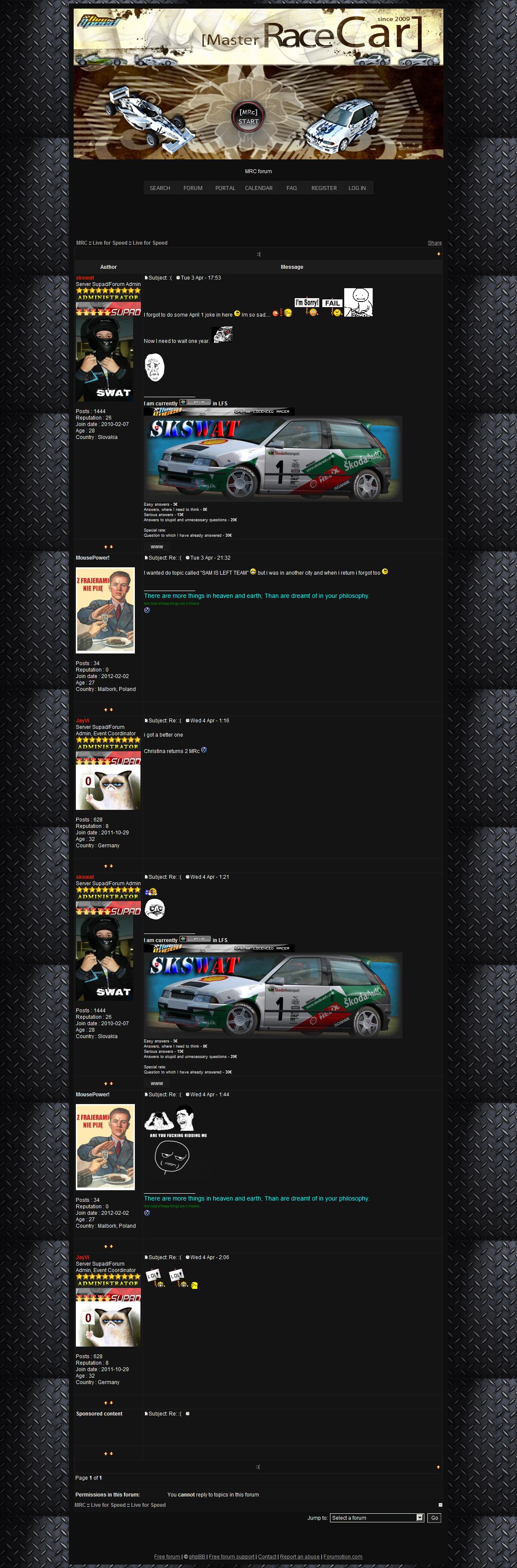The height and width of the screenshot is (1568, 517).
Task: Open the CALENDAR menu item
Action: tap(259, 188)
